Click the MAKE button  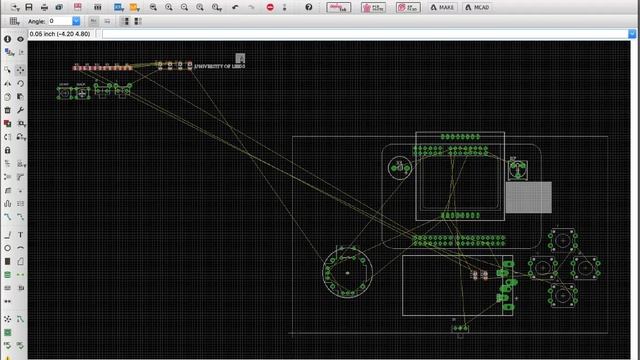[442, 7]
